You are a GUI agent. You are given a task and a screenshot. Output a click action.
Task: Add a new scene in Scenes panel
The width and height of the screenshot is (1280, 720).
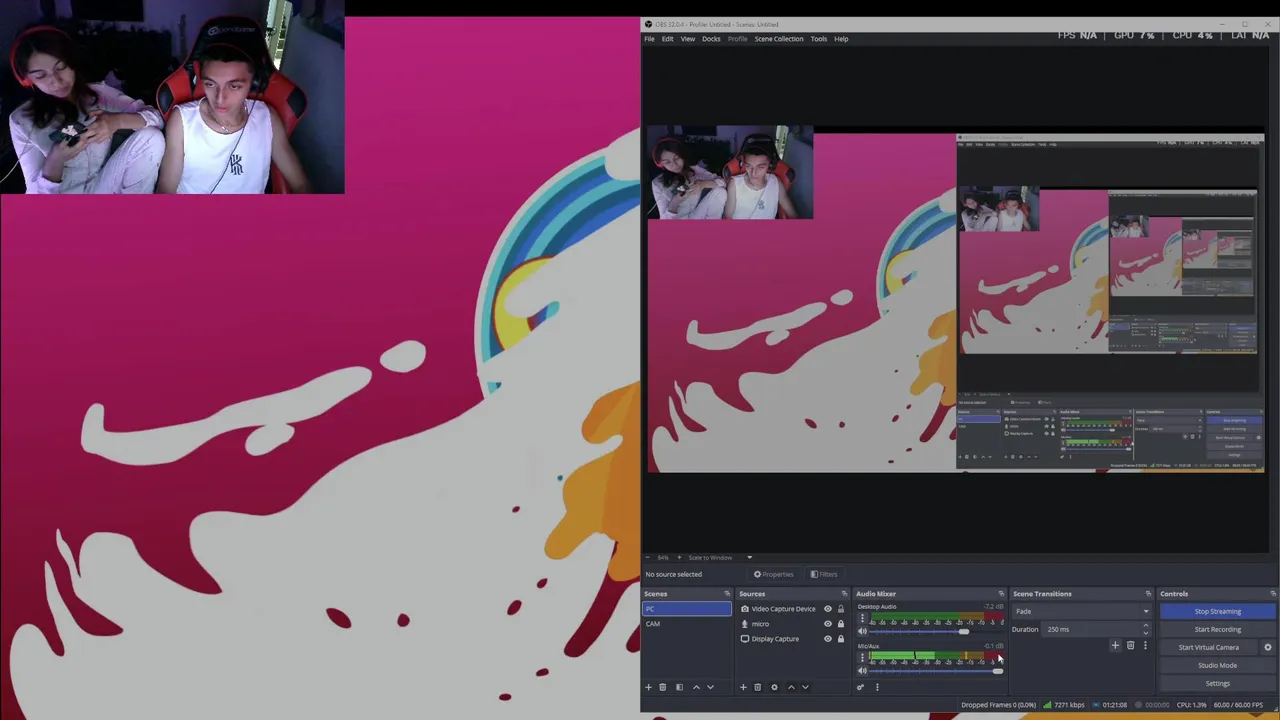click(648, 687)
